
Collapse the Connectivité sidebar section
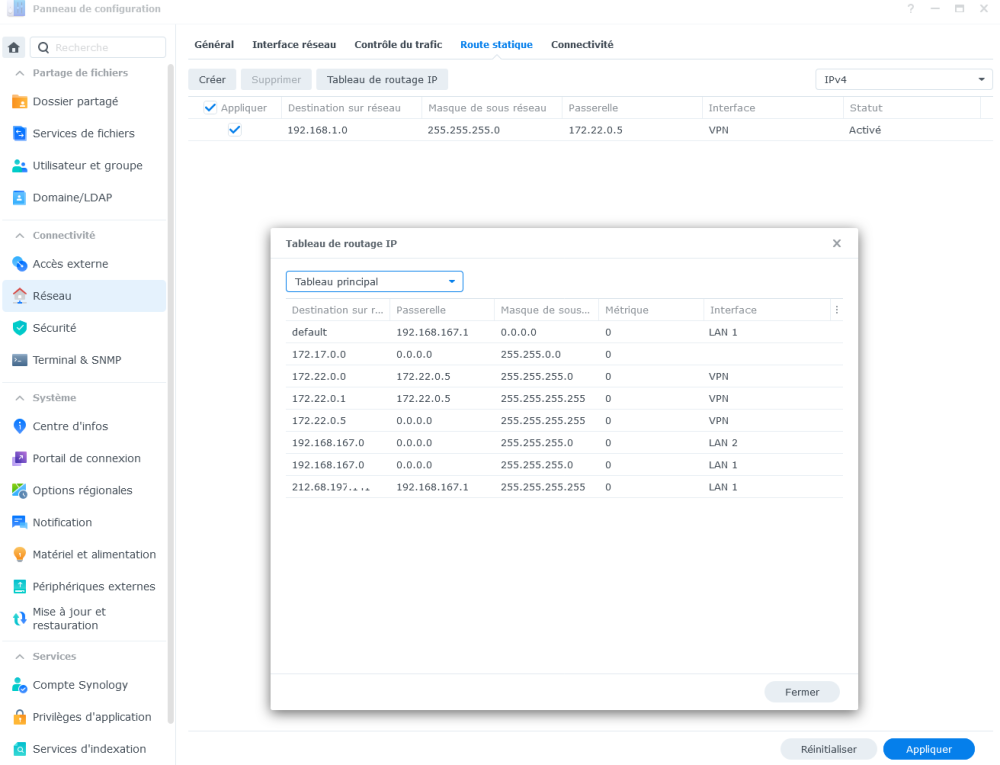(21, 236)
